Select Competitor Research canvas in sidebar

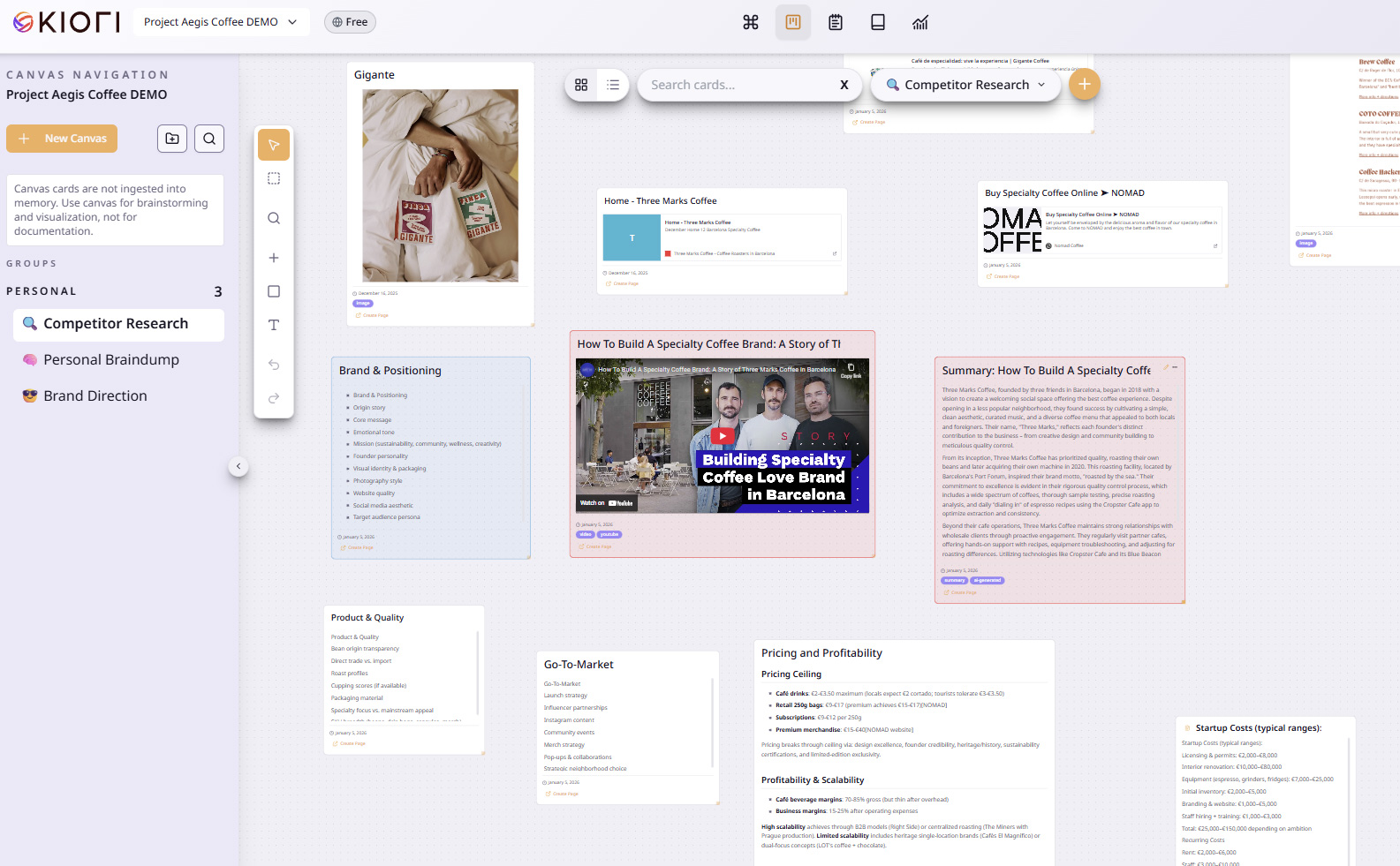pos(118,324)
